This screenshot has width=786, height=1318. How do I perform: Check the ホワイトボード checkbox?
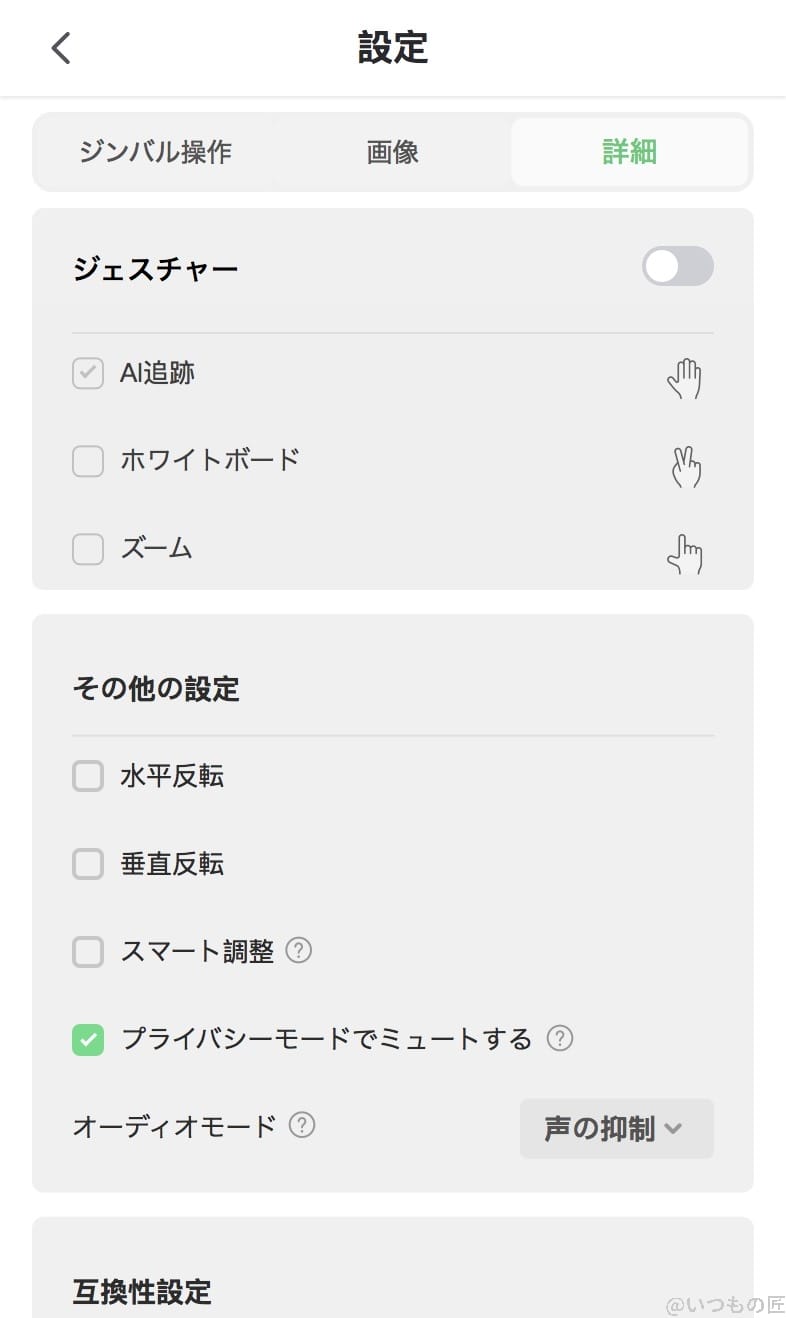(88, 461)
